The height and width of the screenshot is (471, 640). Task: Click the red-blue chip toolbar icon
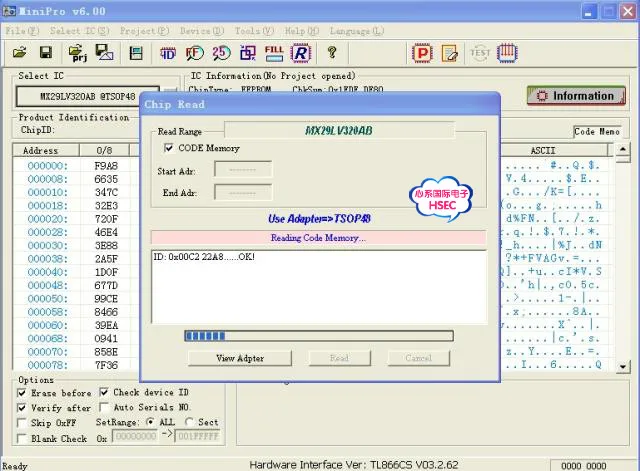click(x=507, y=53)
